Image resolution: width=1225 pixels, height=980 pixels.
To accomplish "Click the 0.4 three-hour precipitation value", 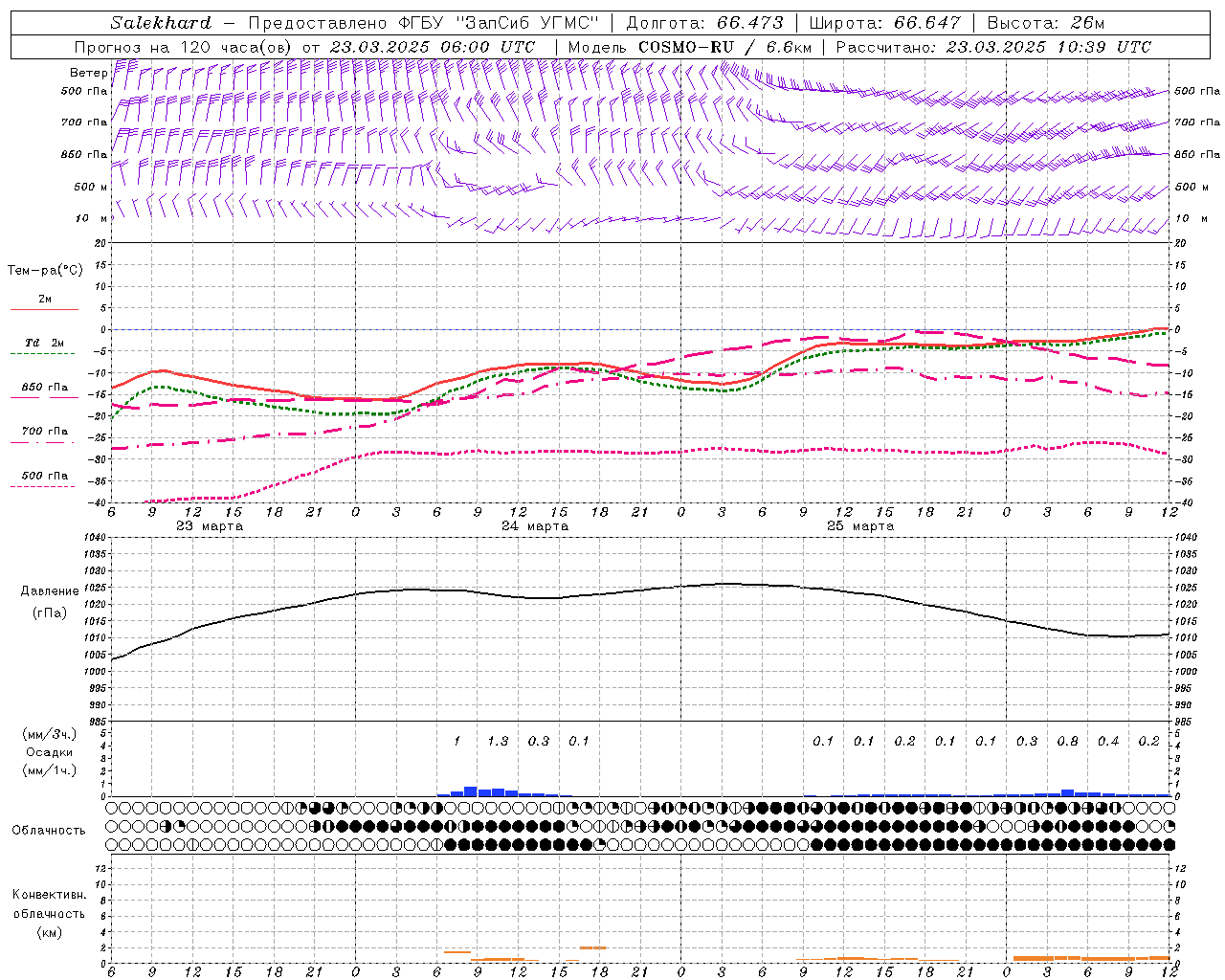I will click(1108, 741).
